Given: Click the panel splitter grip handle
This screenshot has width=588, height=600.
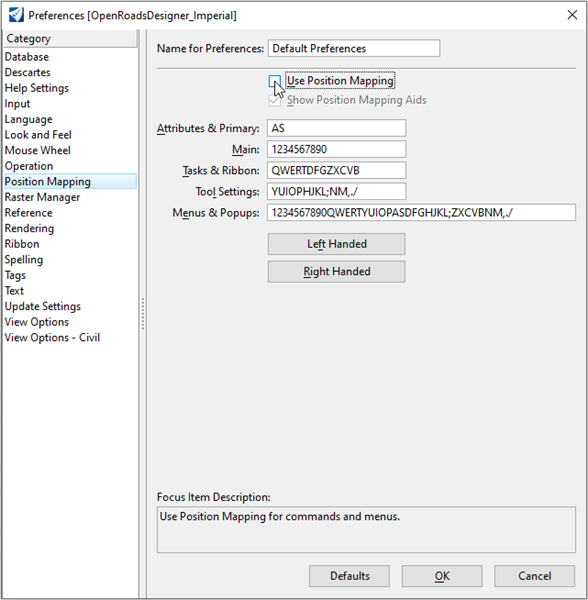Looking at the screenshot, I should tap(143, 314).
